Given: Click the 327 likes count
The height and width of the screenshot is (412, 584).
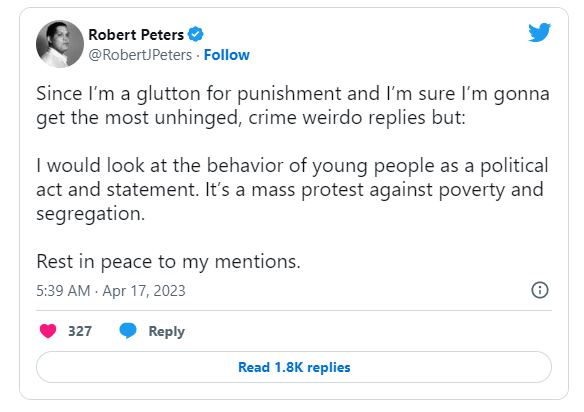Looking at the screenshot, I should [x=80, y=331].
